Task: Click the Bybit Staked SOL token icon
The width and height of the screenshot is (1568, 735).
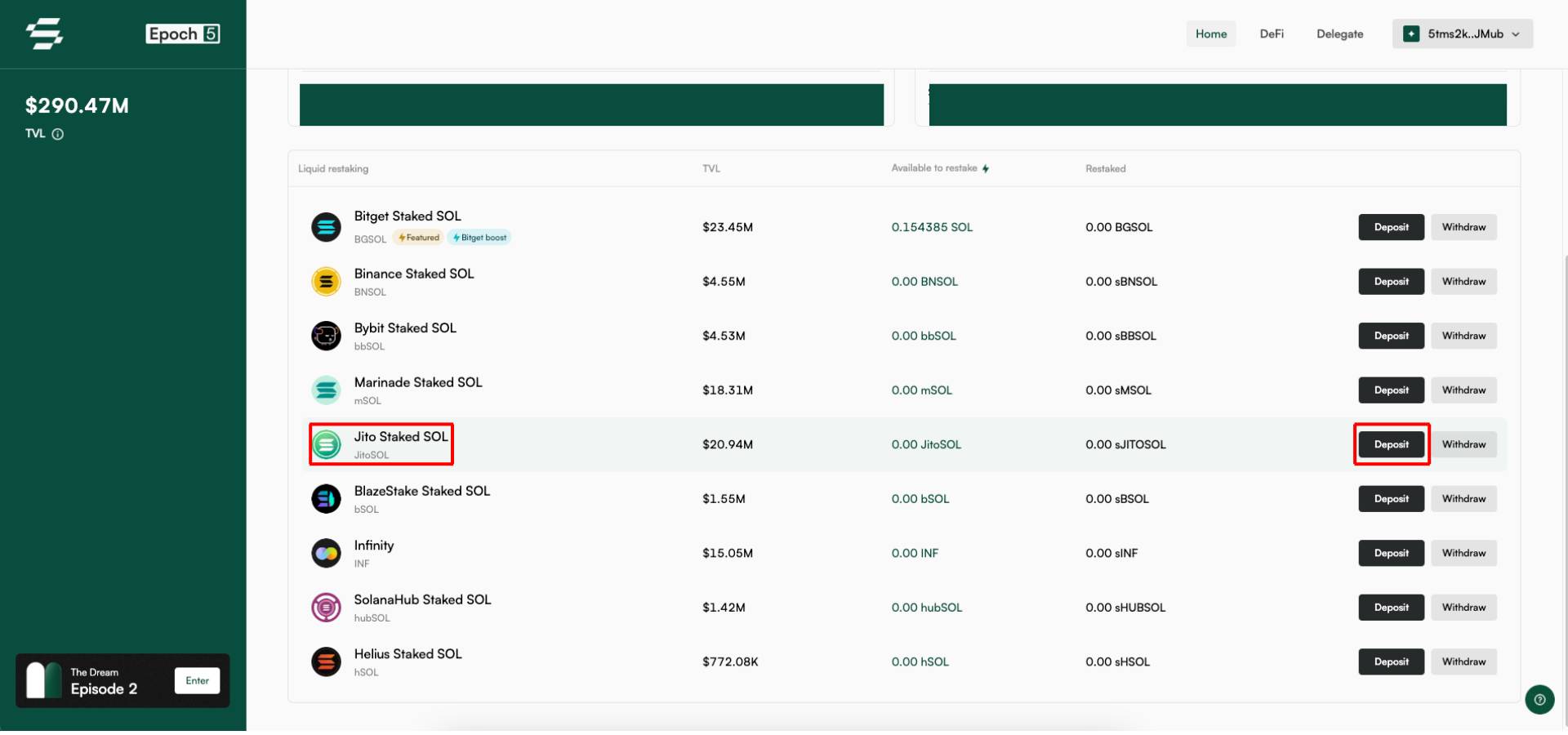Action: [326, 336]
